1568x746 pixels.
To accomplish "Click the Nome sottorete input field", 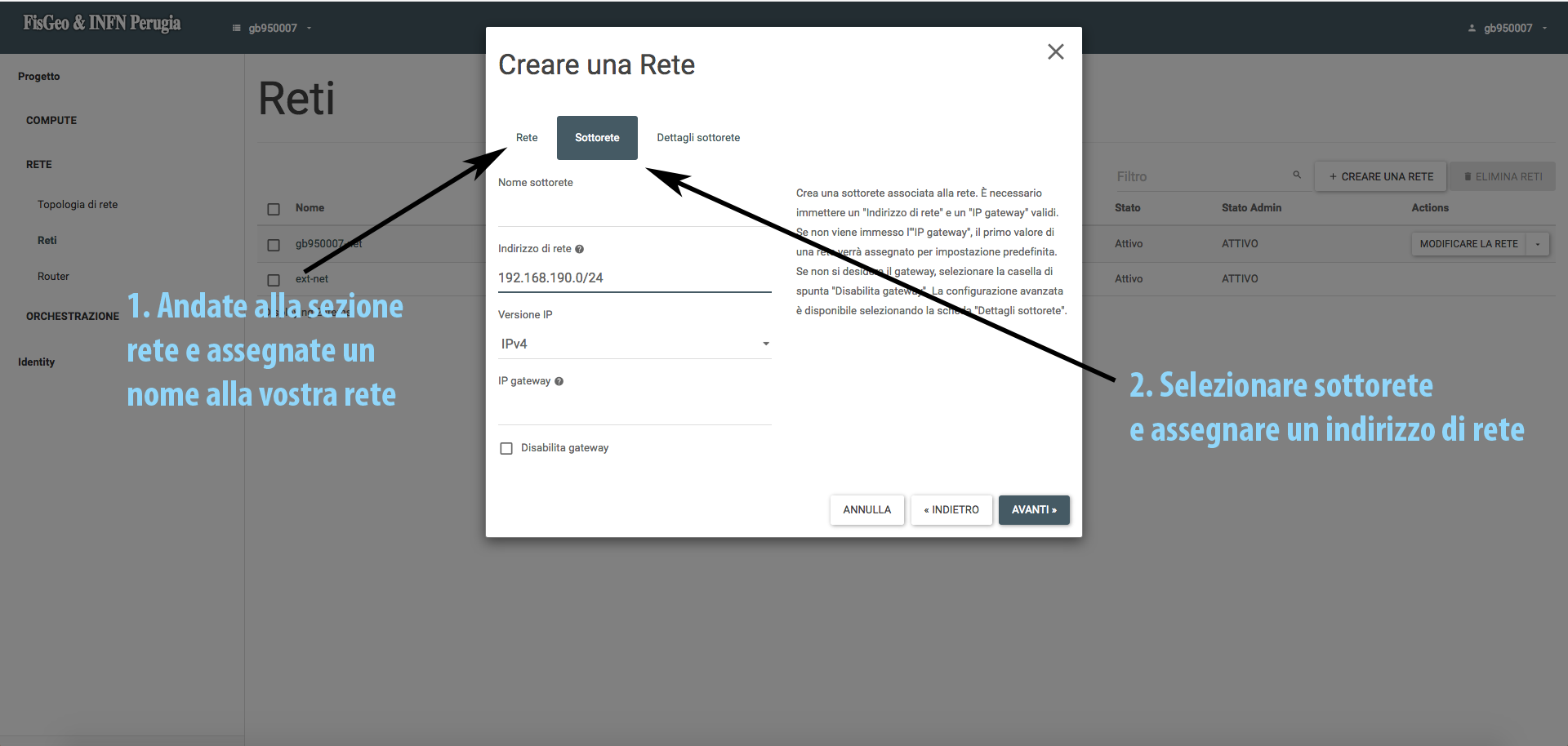I will [635, 211].
